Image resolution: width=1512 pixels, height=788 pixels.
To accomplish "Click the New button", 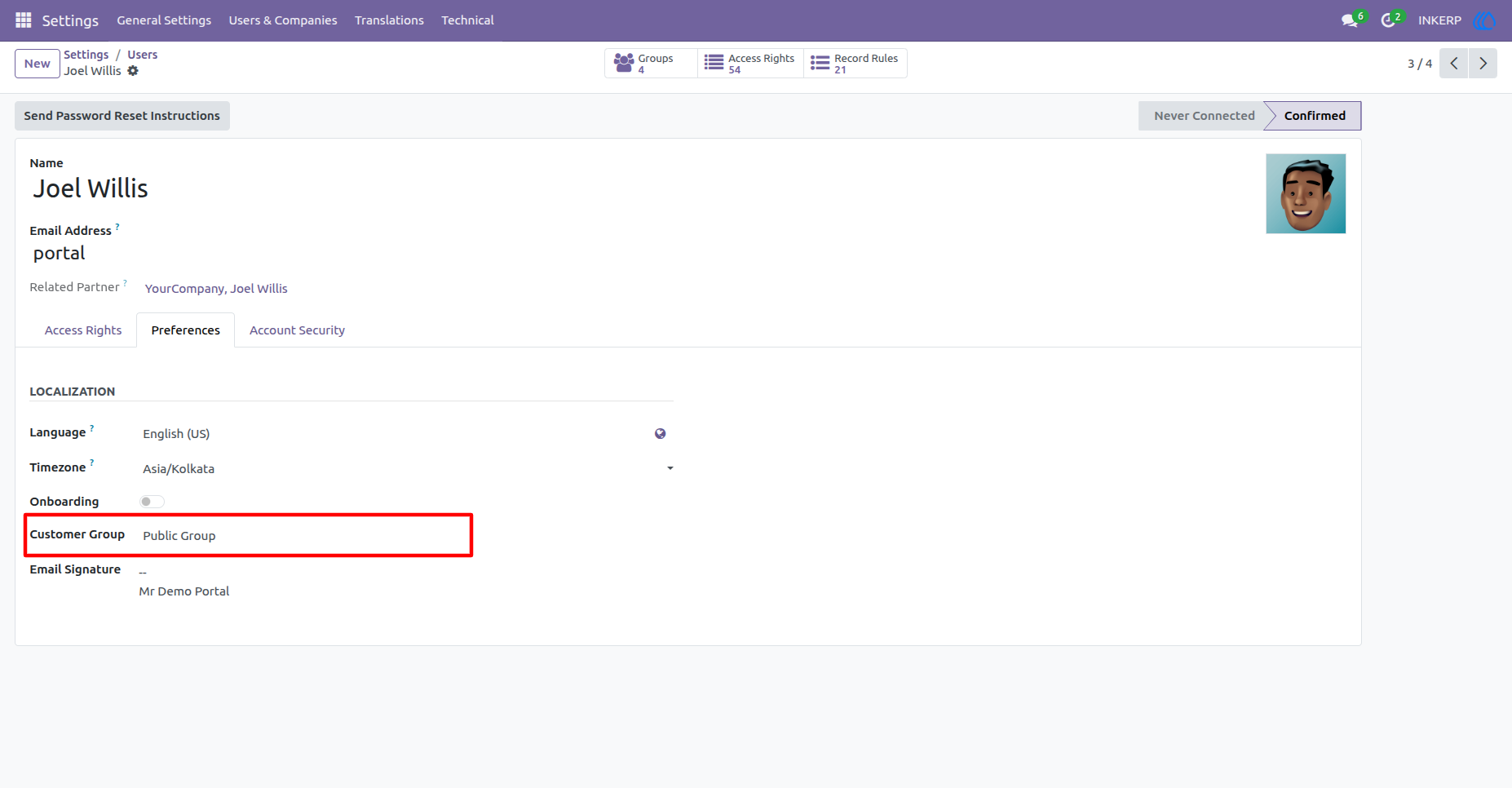I will point(38,64).
